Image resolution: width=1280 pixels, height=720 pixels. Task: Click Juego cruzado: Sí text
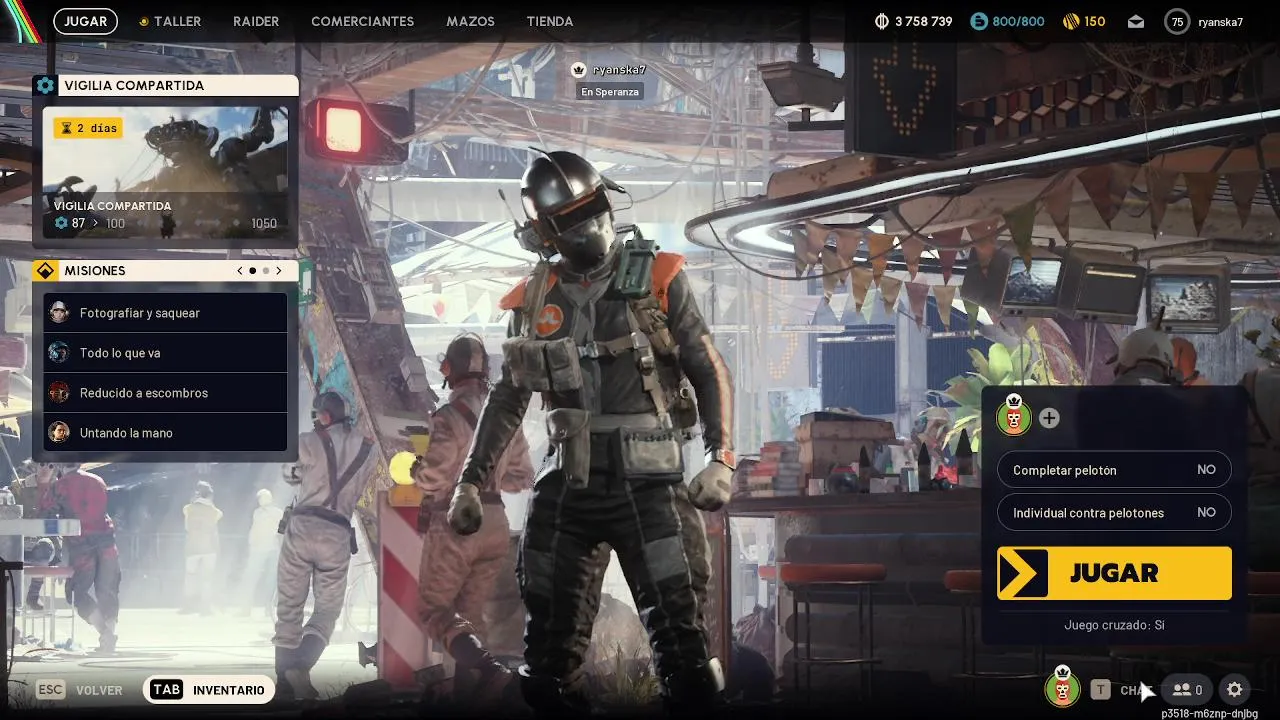pyautogui.click(x=1114, y=625)
